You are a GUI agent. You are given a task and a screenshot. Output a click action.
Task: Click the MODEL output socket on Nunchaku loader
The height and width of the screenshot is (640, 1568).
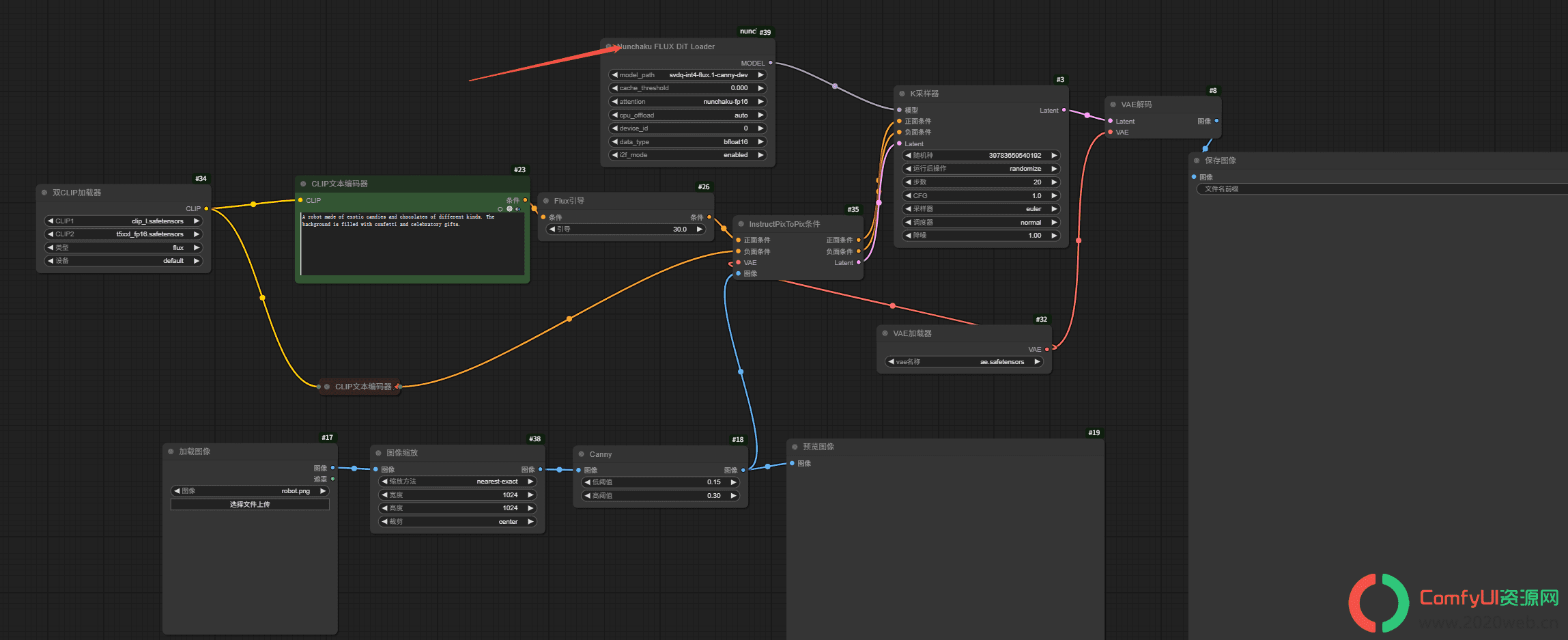pyautogui.click(x=771, y=63)
